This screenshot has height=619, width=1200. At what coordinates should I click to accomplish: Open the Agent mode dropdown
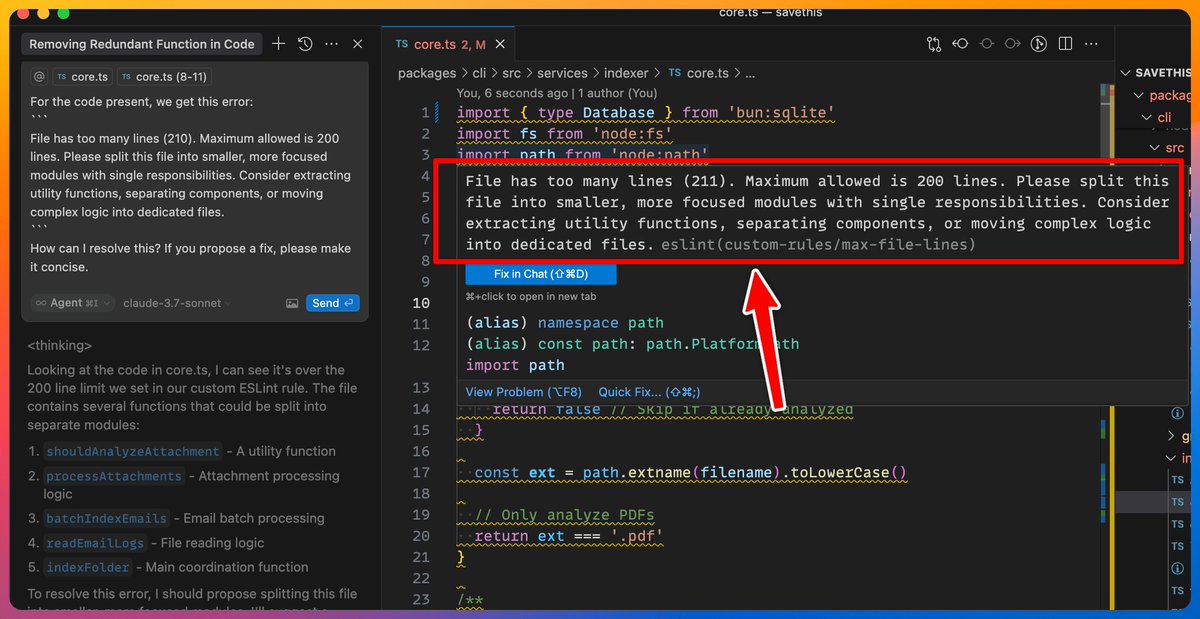tap(72, 303)
